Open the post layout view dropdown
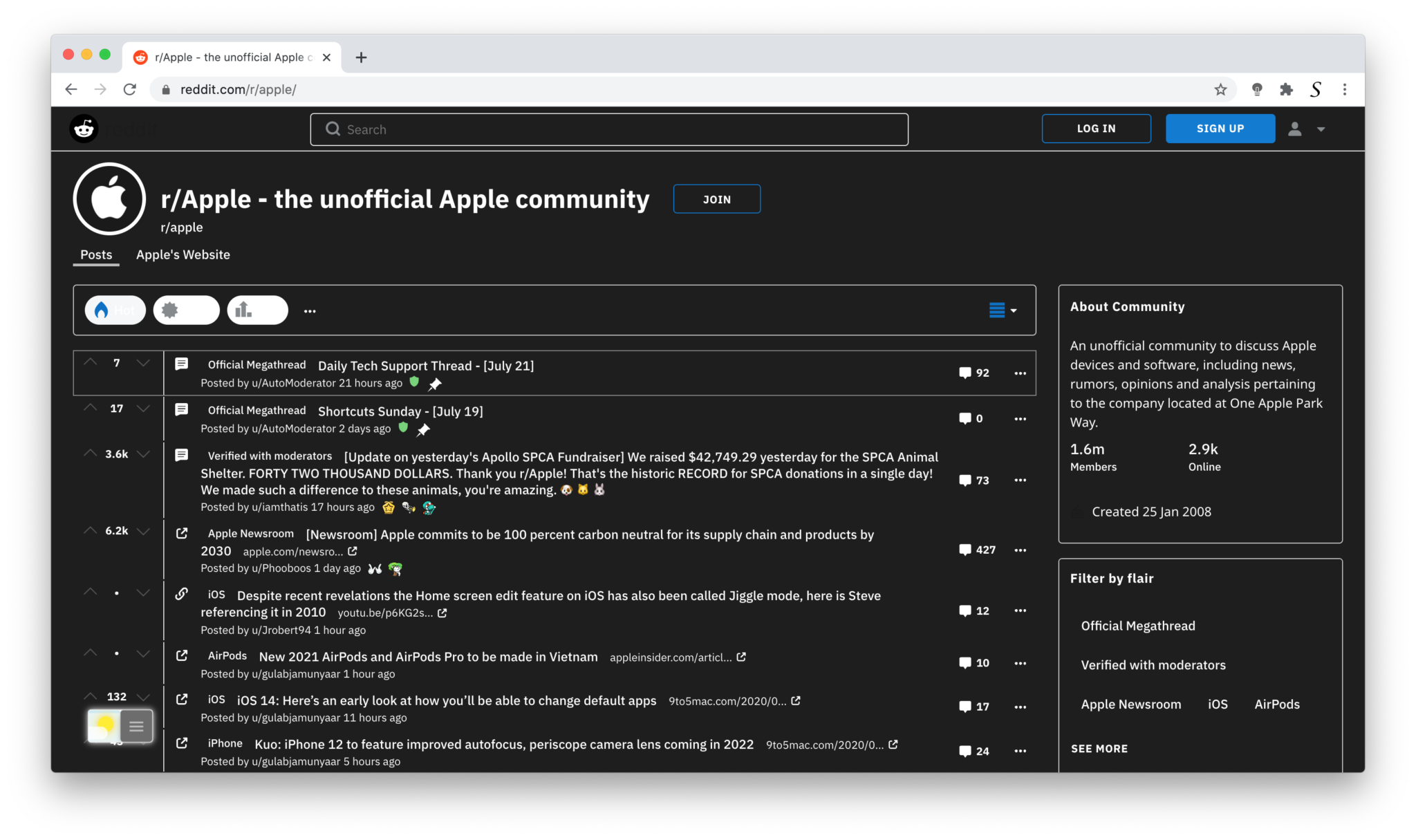Screen dimensions: 1416x840 [1003, 310]
